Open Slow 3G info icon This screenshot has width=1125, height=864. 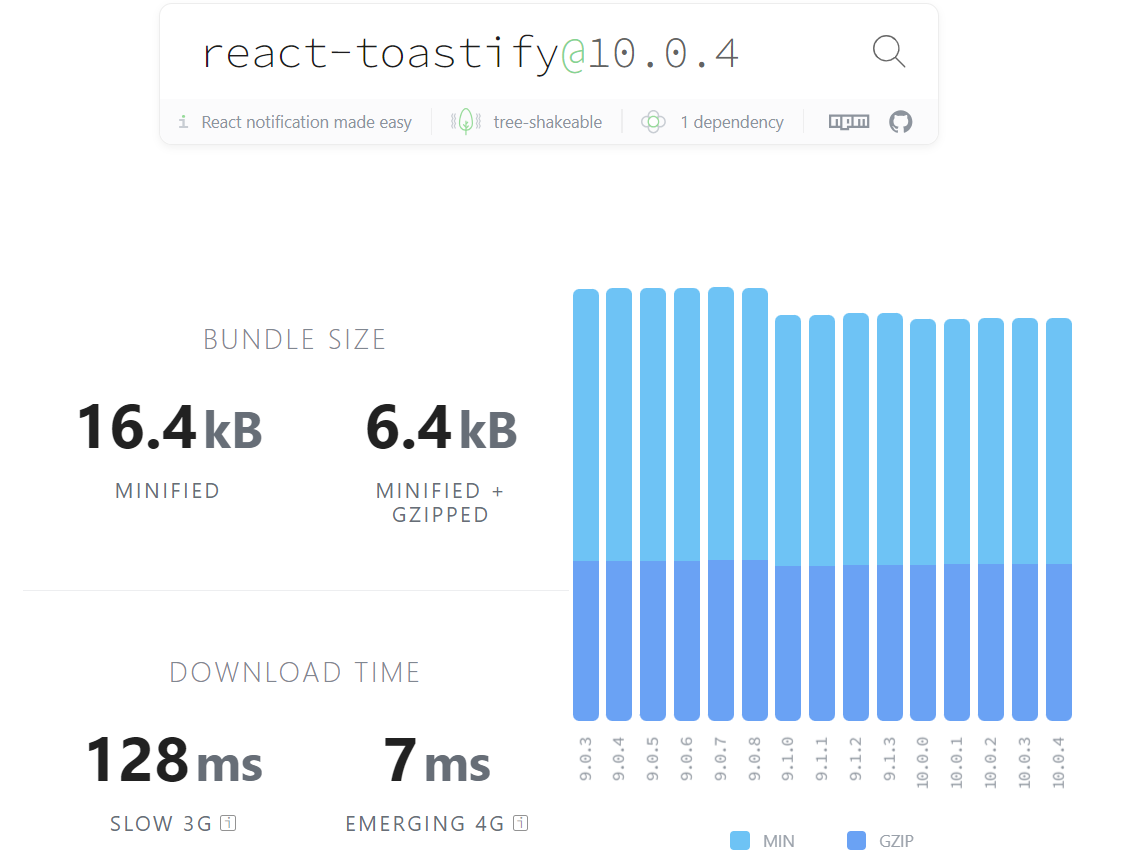[x=228, y=823]
